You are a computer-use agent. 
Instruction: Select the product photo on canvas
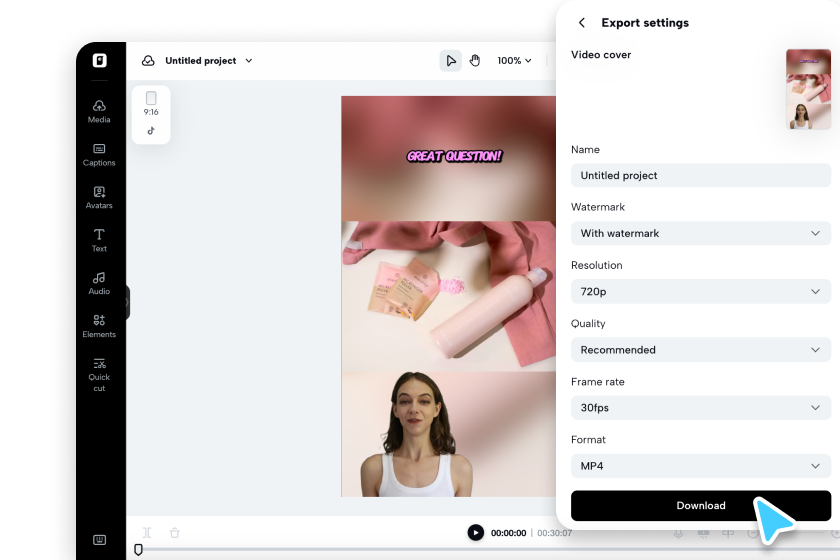tap(448, 296)
